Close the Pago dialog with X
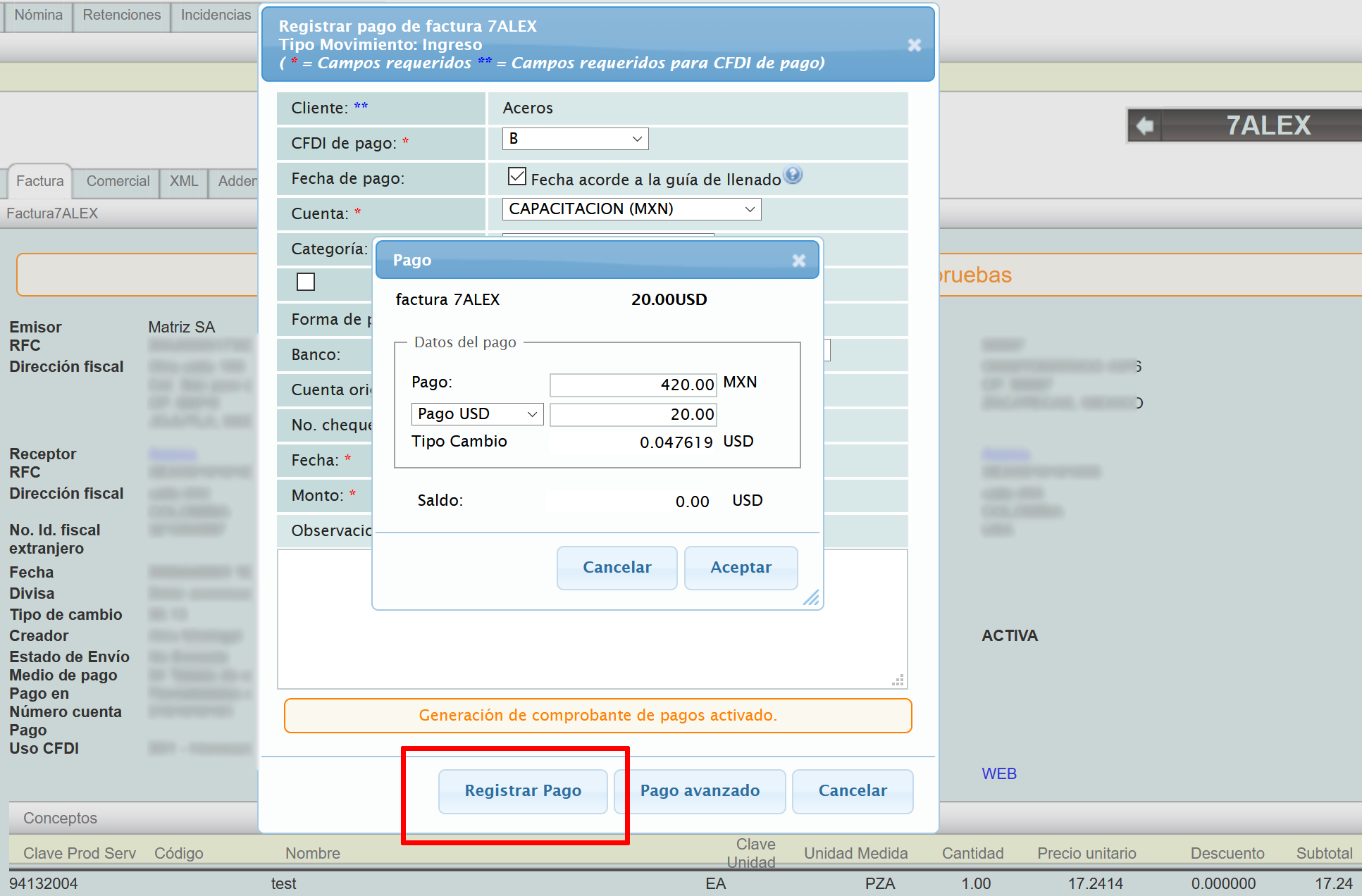 [x=798, y=261]
